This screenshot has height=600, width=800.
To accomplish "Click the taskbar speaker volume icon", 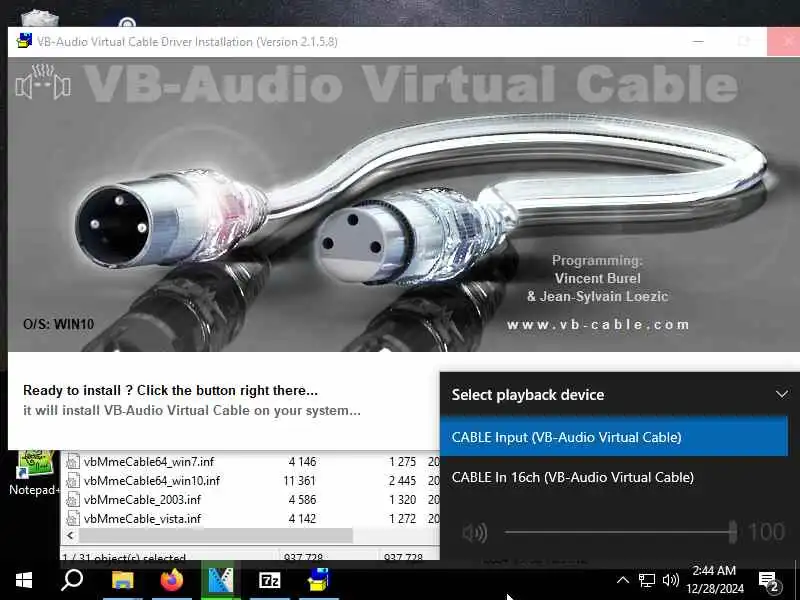I will pos(670,580).
